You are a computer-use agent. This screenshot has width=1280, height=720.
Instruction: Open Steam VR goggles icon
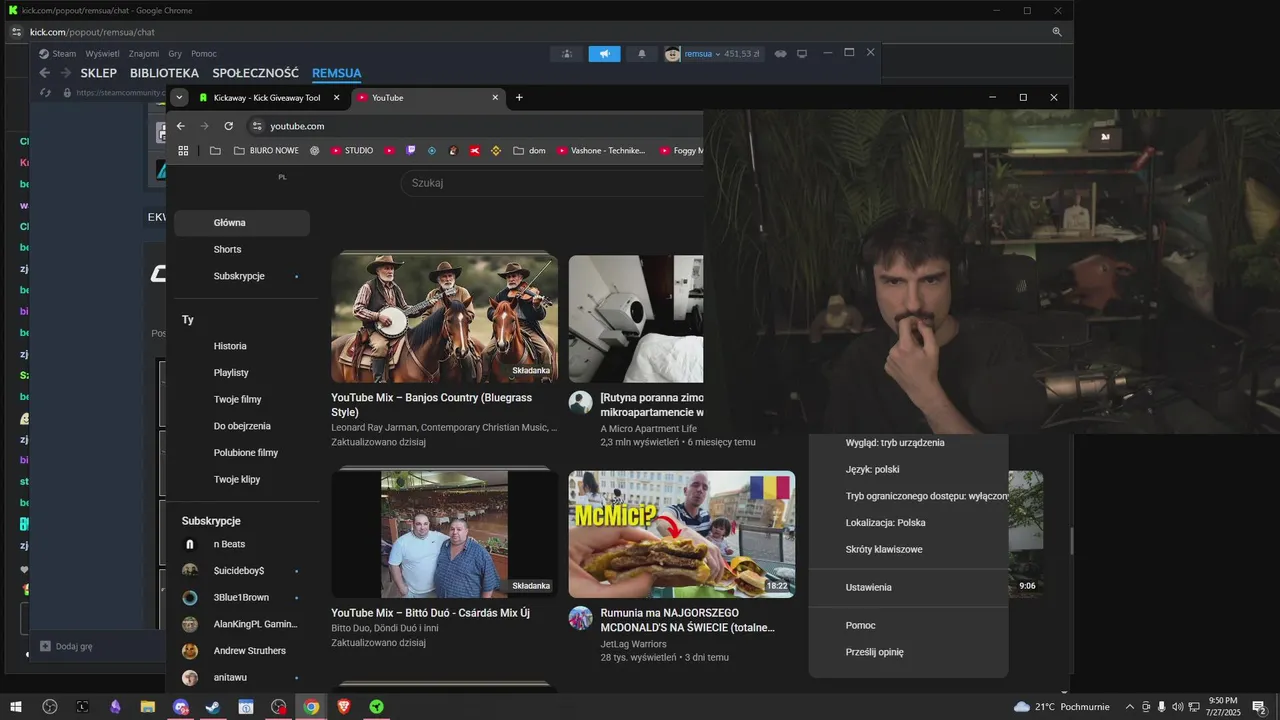[781, 54]
